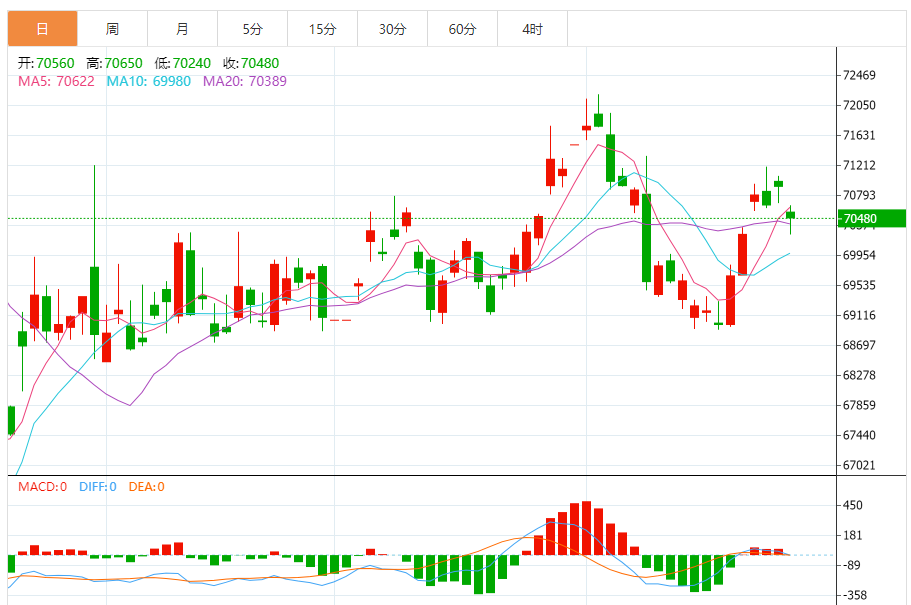Select the 周 weekly chart tab

click(112, 29)
